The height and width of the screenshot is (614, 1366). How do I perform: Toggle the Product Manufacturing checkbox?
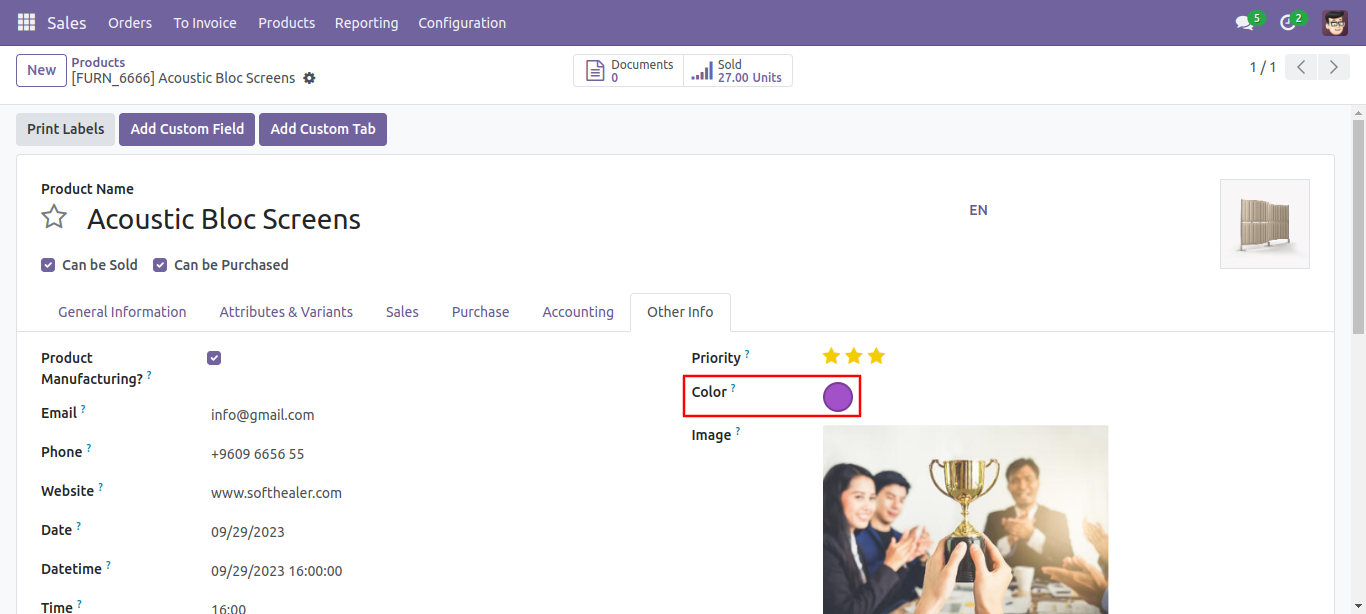click(214, 358)
